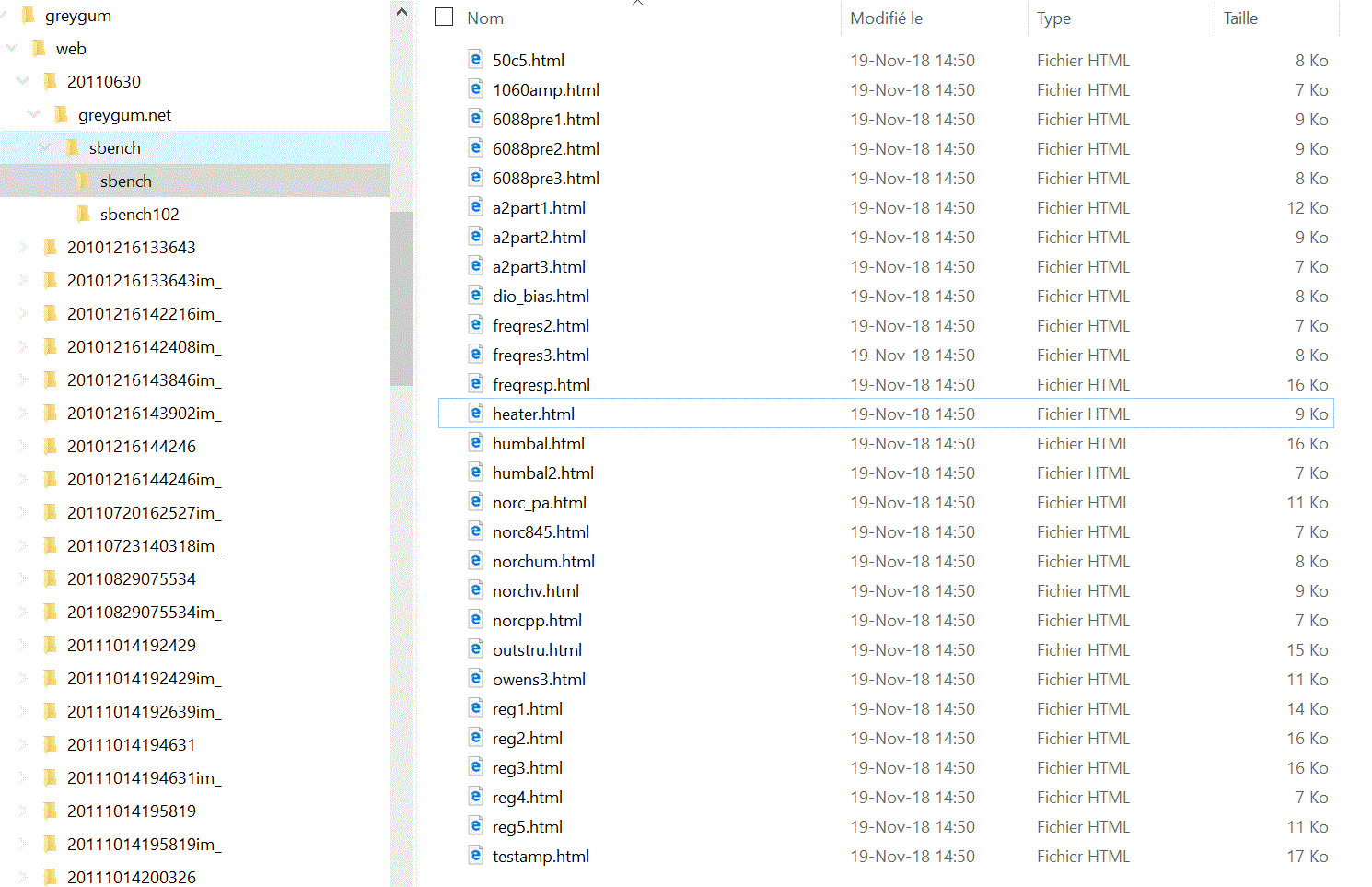Select the 20101216143902im_ folder
The height and width of the screenshot is (887, 1372).
[145, 413]
